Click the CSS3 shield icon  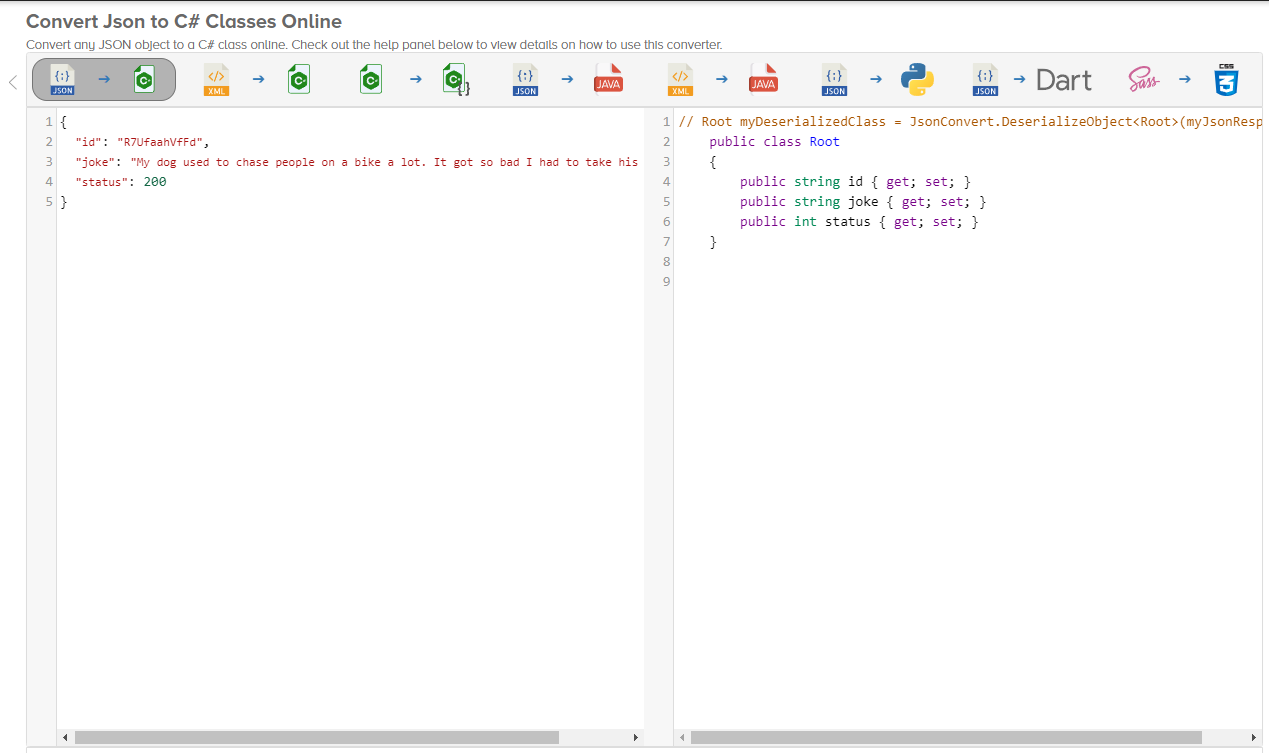(x=1228, y=79)
